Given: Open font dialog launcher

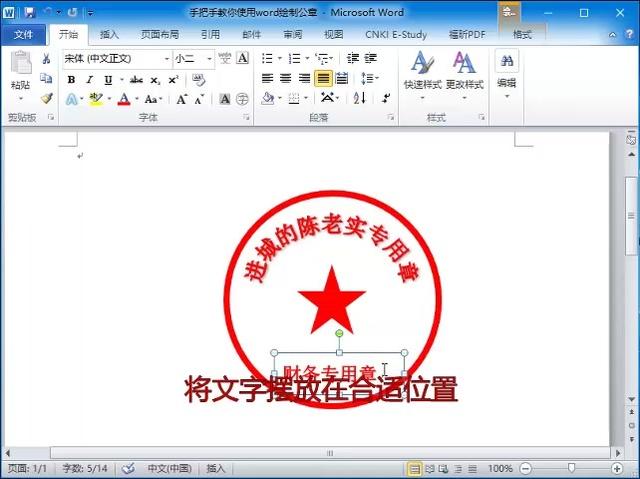Looking at the screenshot, I should 246,118.
